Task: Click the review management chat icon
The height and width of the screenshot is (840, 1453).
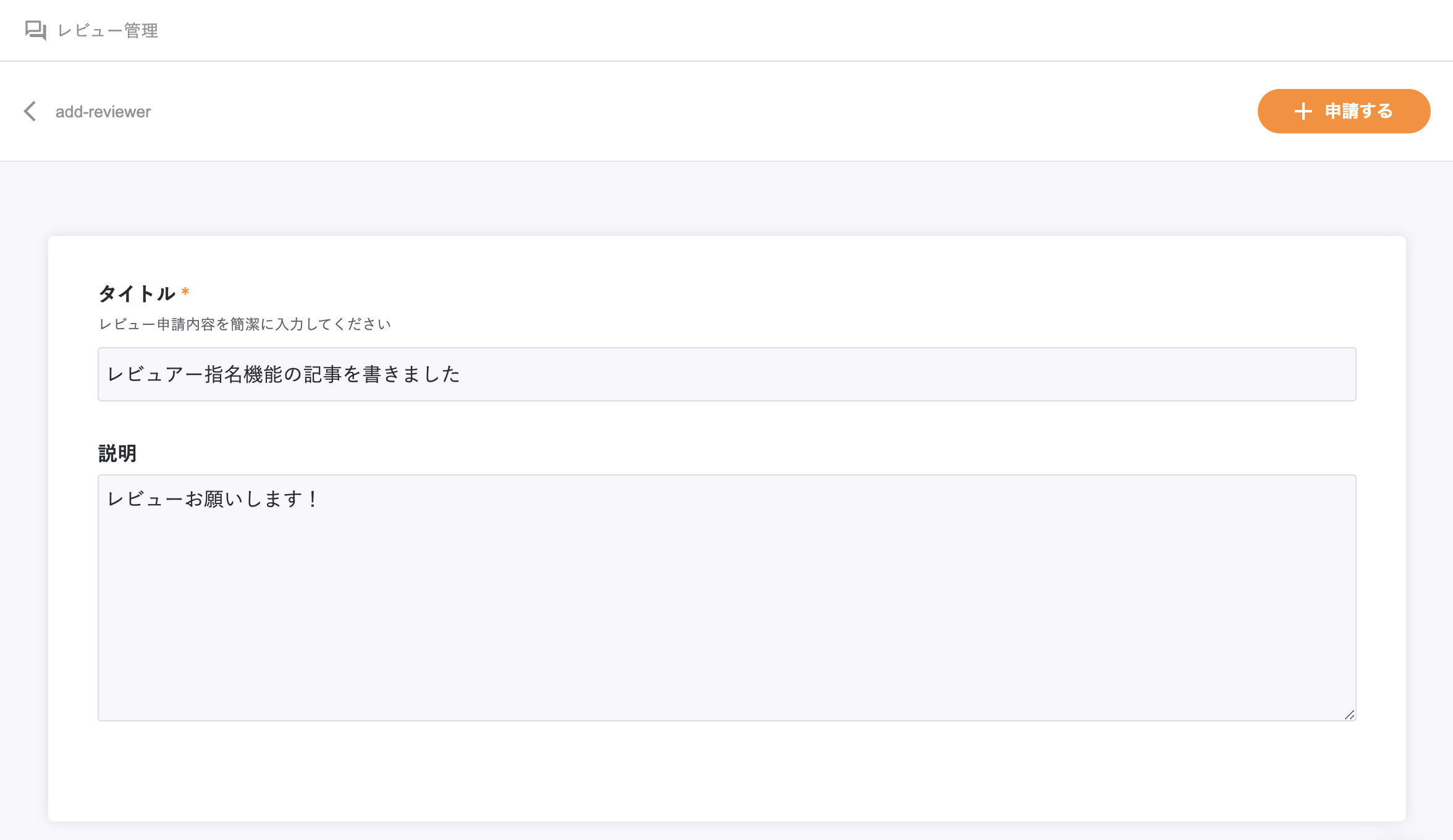Action: [35, 30]
